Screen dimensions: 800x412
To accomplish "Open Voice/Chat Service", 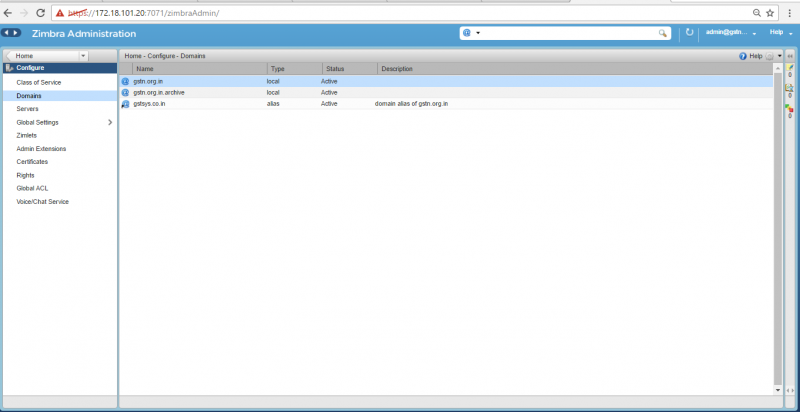I will [x=42, y=202].
